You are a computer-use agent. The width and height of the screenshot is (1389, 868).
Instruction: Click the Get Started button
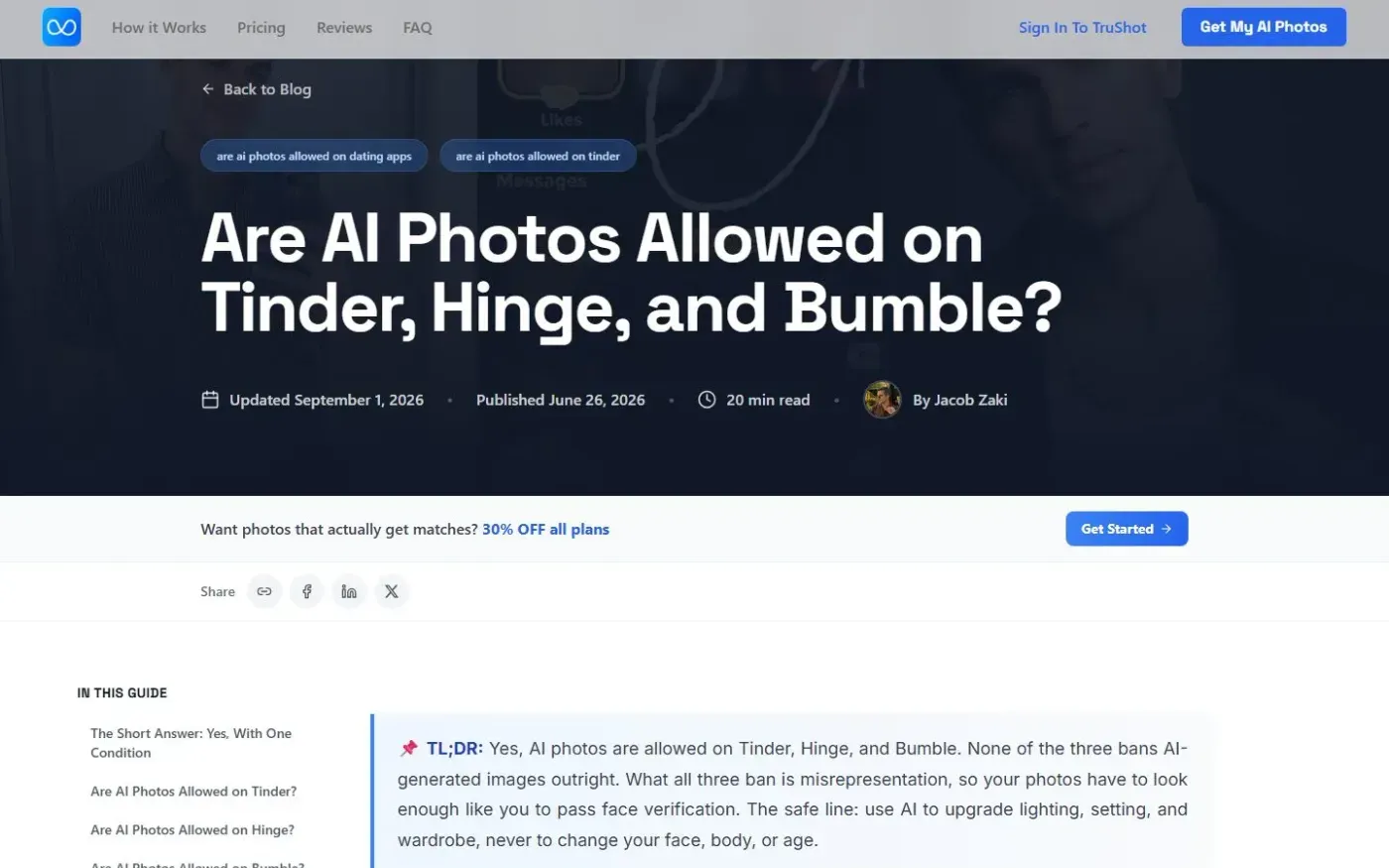tap(1126, 529)
